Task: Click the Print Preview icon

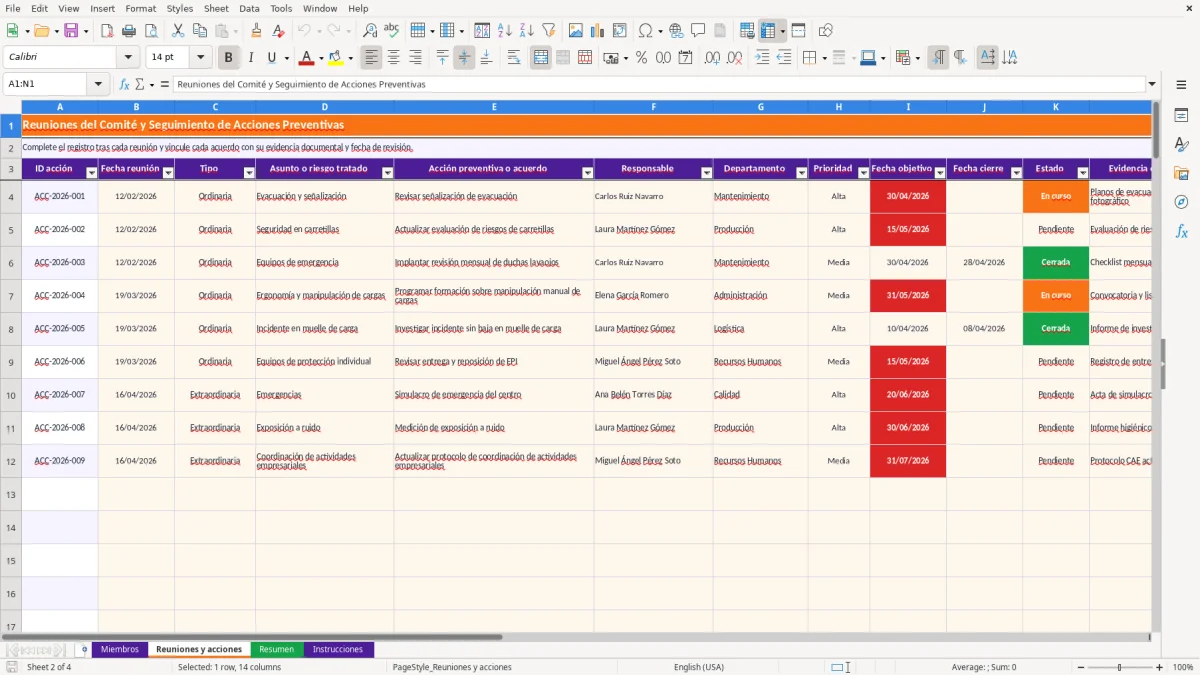Action: (151, 31)
